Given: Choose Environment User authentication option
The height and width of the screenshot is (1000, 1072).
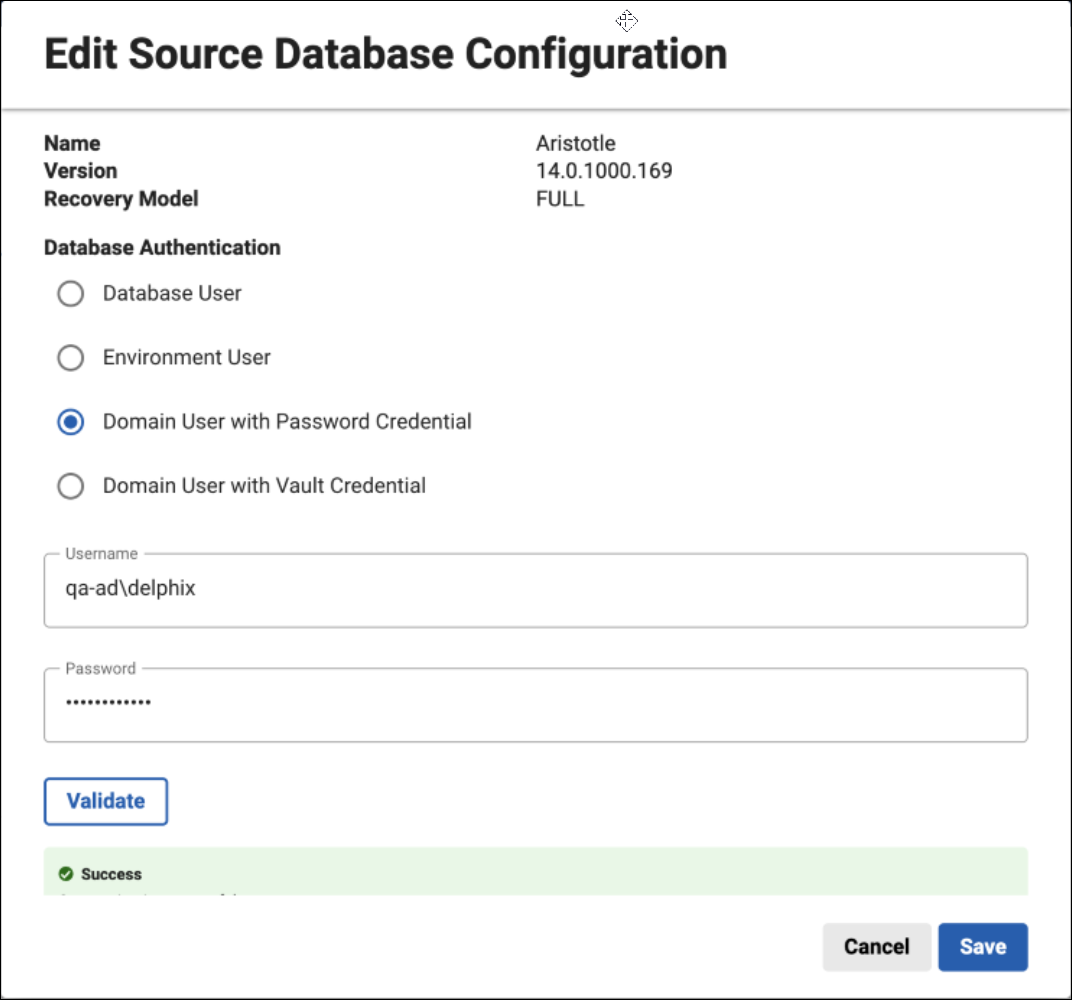Looking at the screenshot, I should pyautogui.click(x=70, y=358).
